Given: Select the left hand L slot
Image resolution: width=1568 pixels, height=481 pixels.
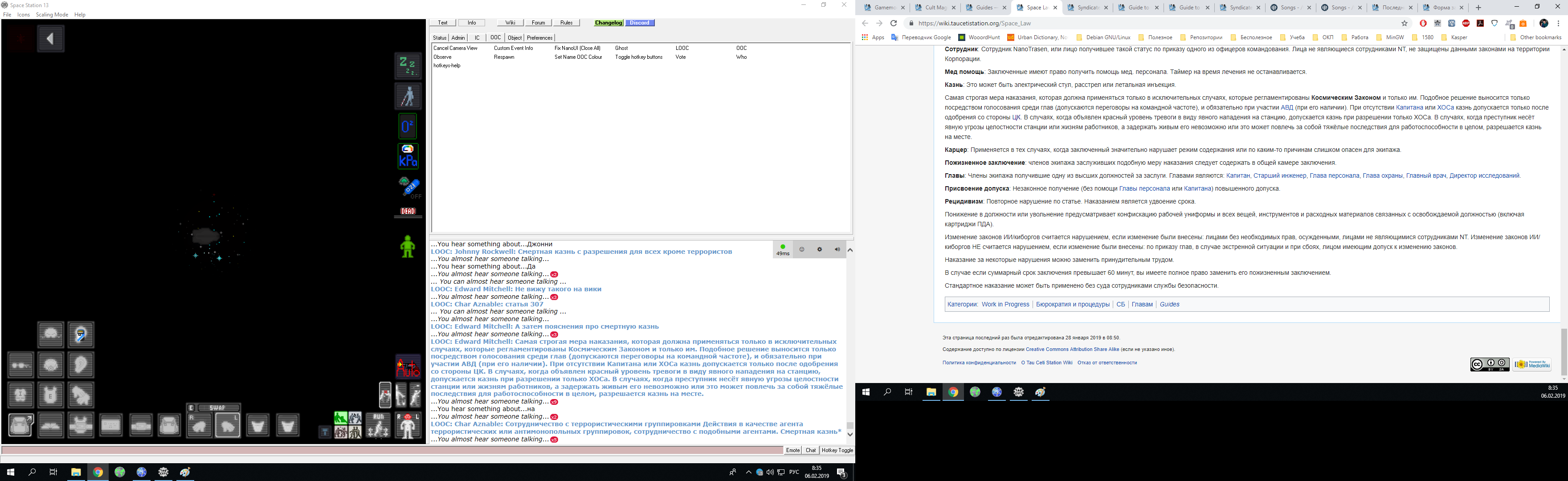Looking at the screenshot, I should [x=228, y=425].
